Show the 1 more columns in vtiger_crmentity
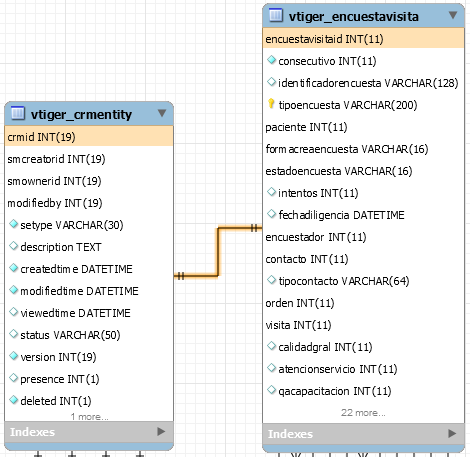 89,417
